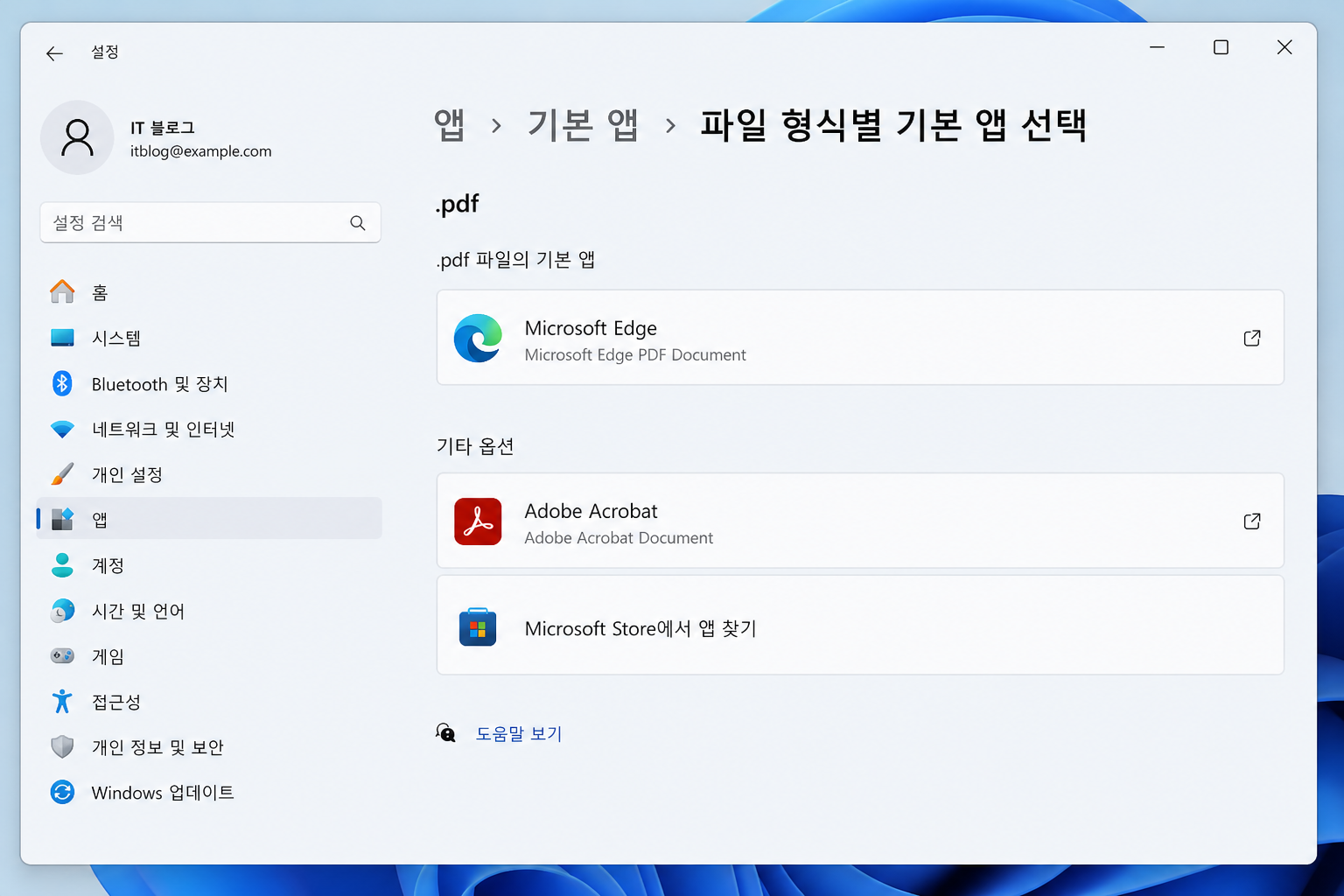
Task: Select the 접근성 accessibility icon
Action: tap(62, 702)
